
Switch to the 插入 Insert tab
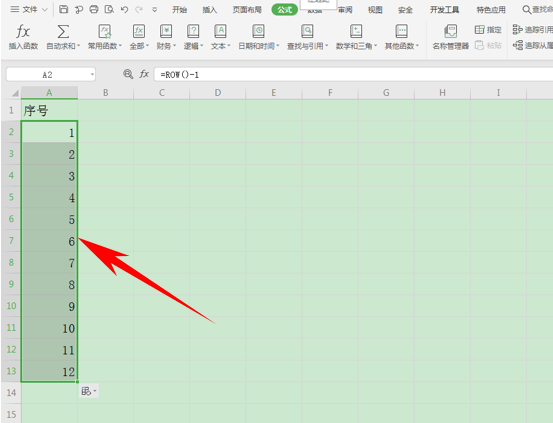209,10
